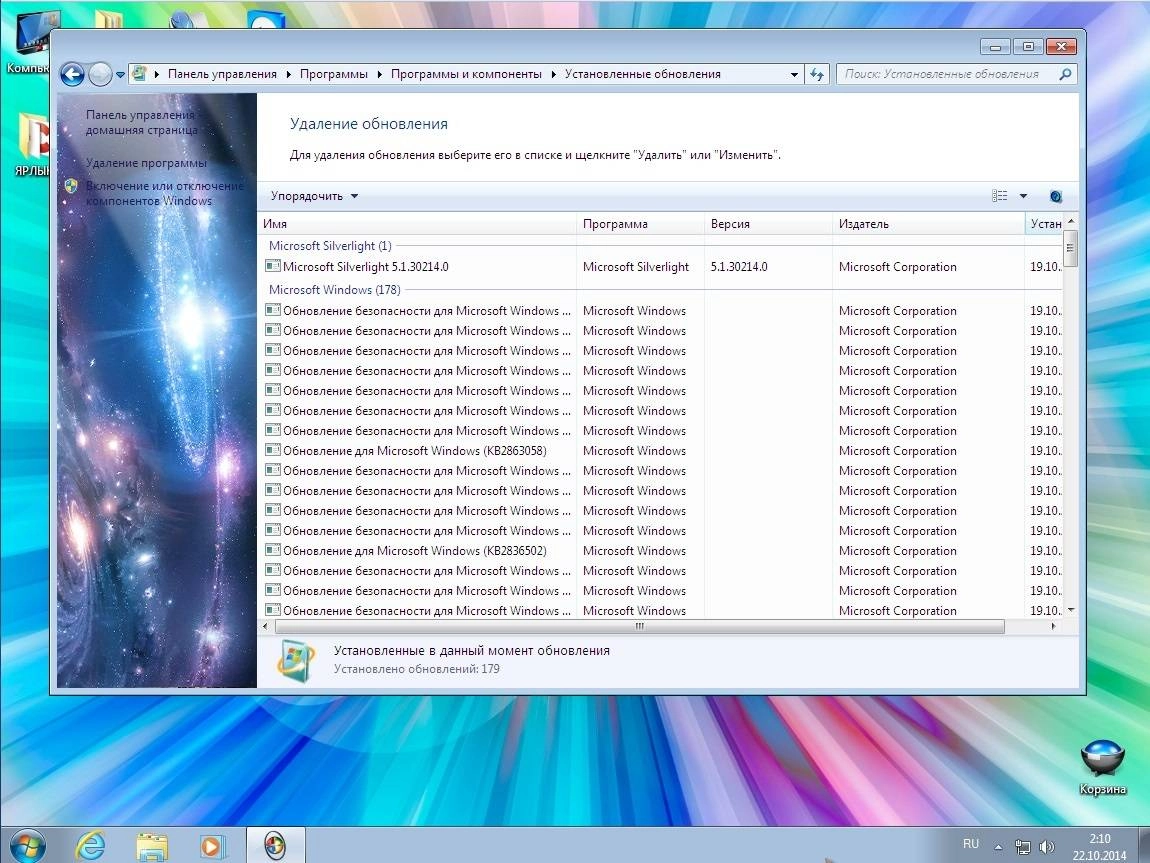Open help with the blue question icon
1150x863 pixels.
point(1055,197)
